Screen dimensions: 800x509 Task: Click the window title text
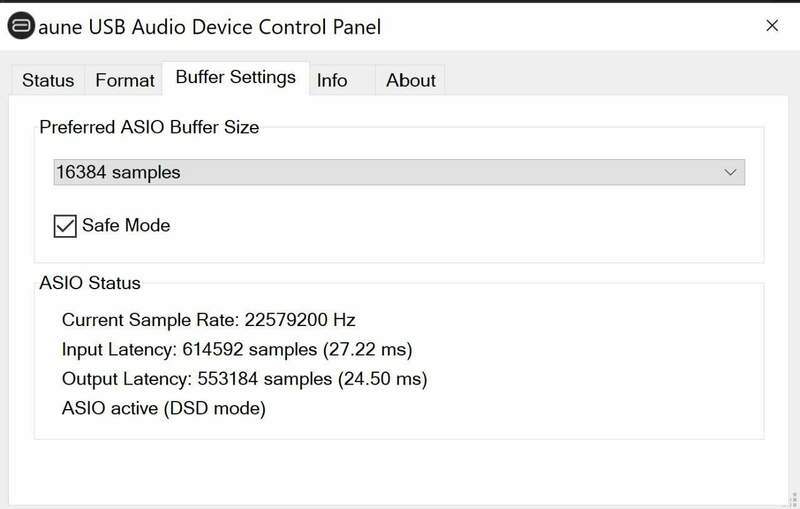pos(210,27)
